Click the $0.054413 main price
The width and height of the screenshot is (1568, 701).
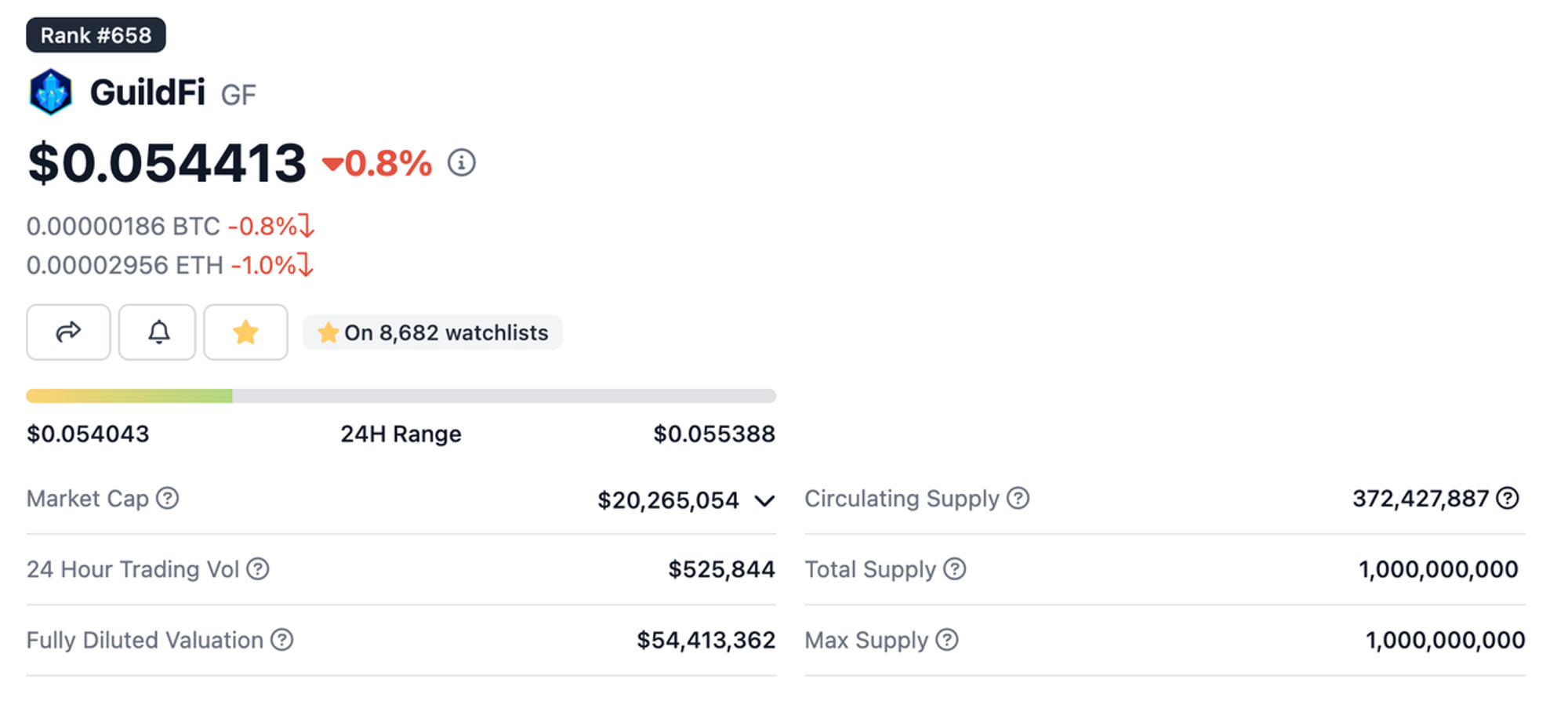click(166, 163)
